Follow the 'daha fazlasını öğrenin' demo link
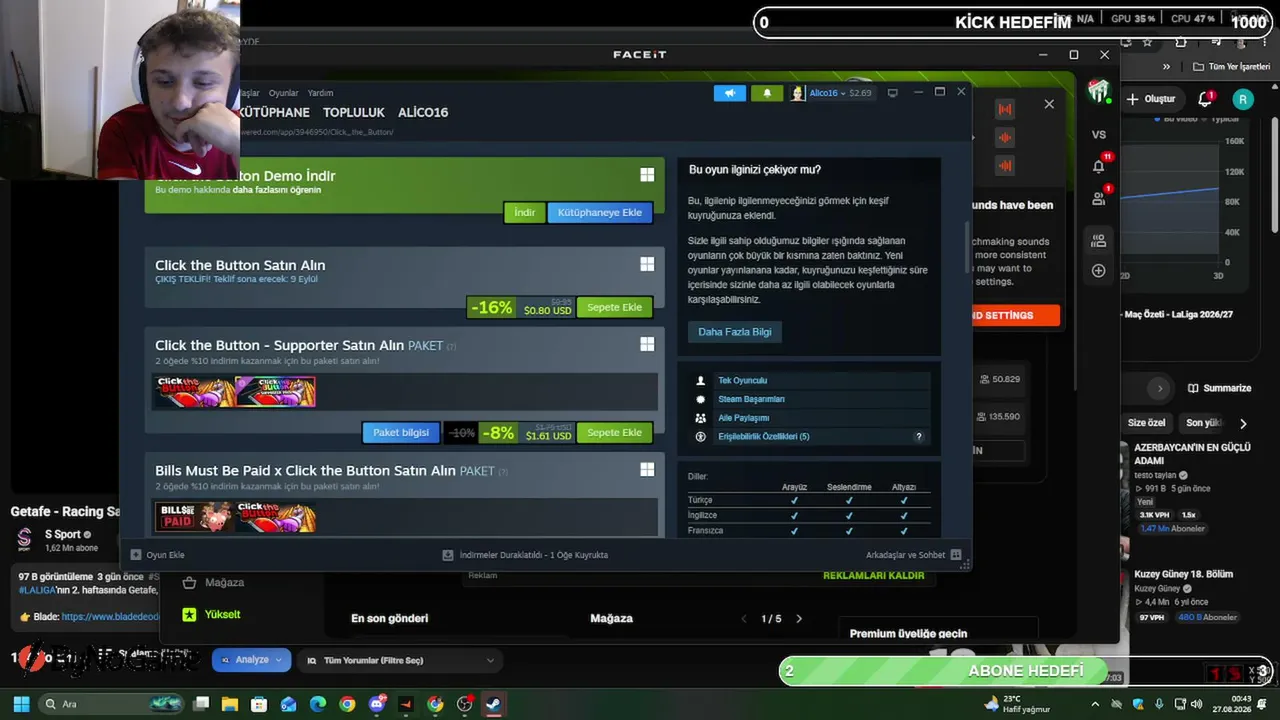The image size is (1280, 720). (277, 190)
